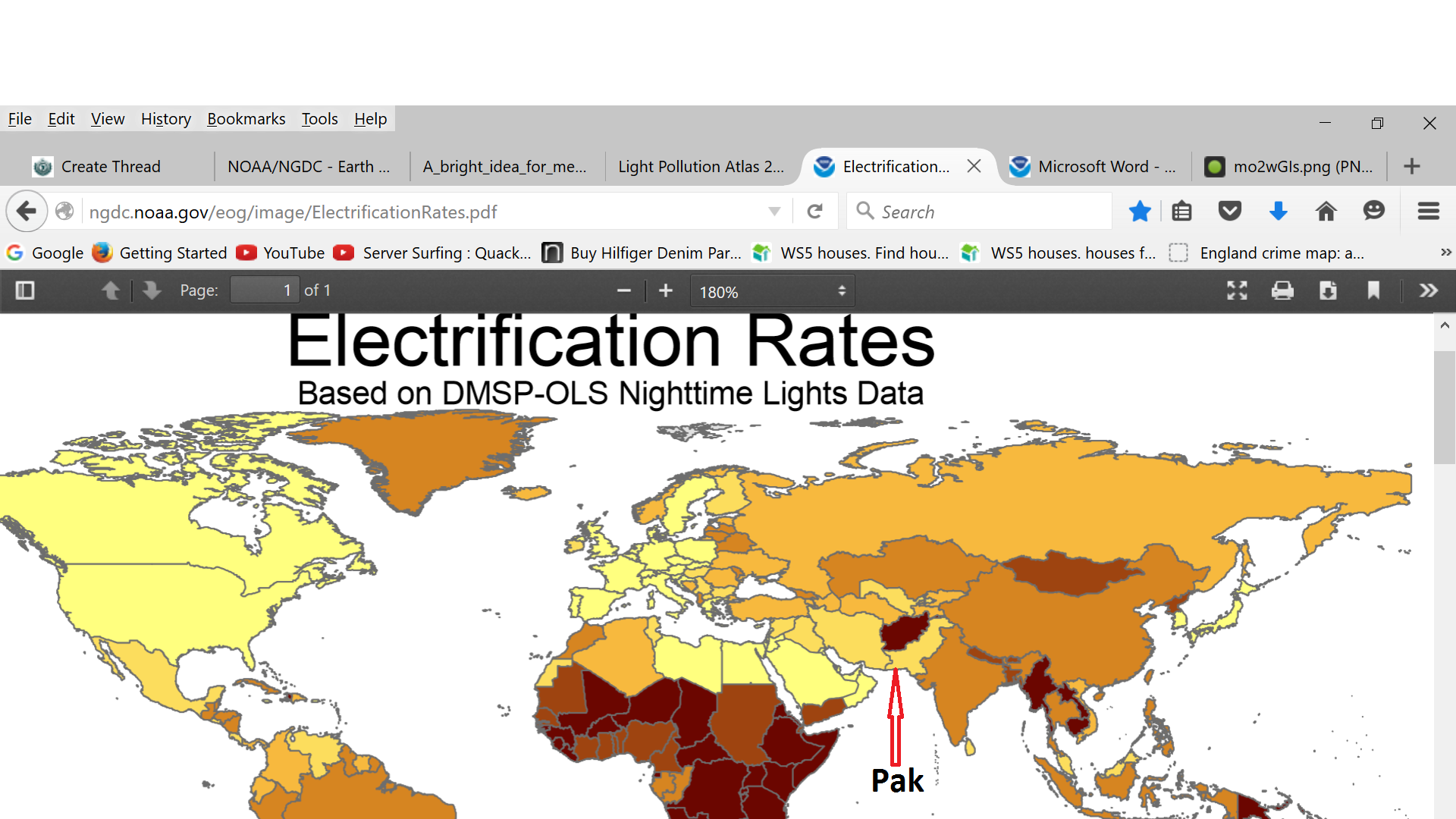The image size is (1456, 819).
Task: Reload the current PDF page
Action: (815, 212)
